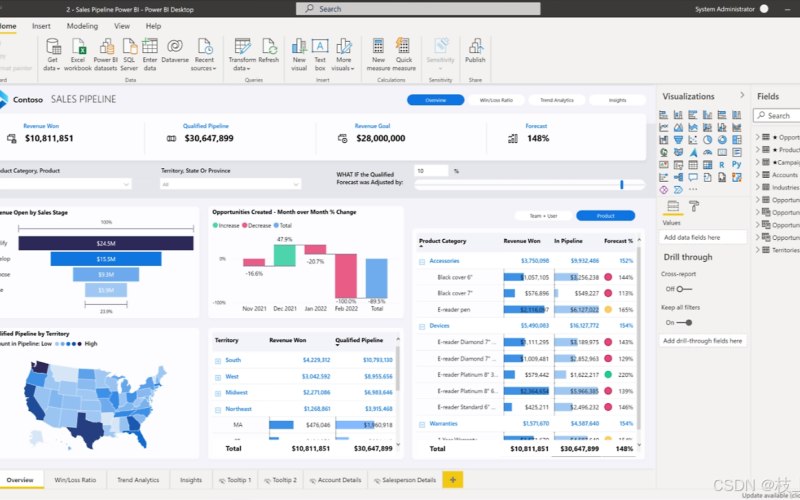Expand the Territories table in Fields

click(758, 250)
